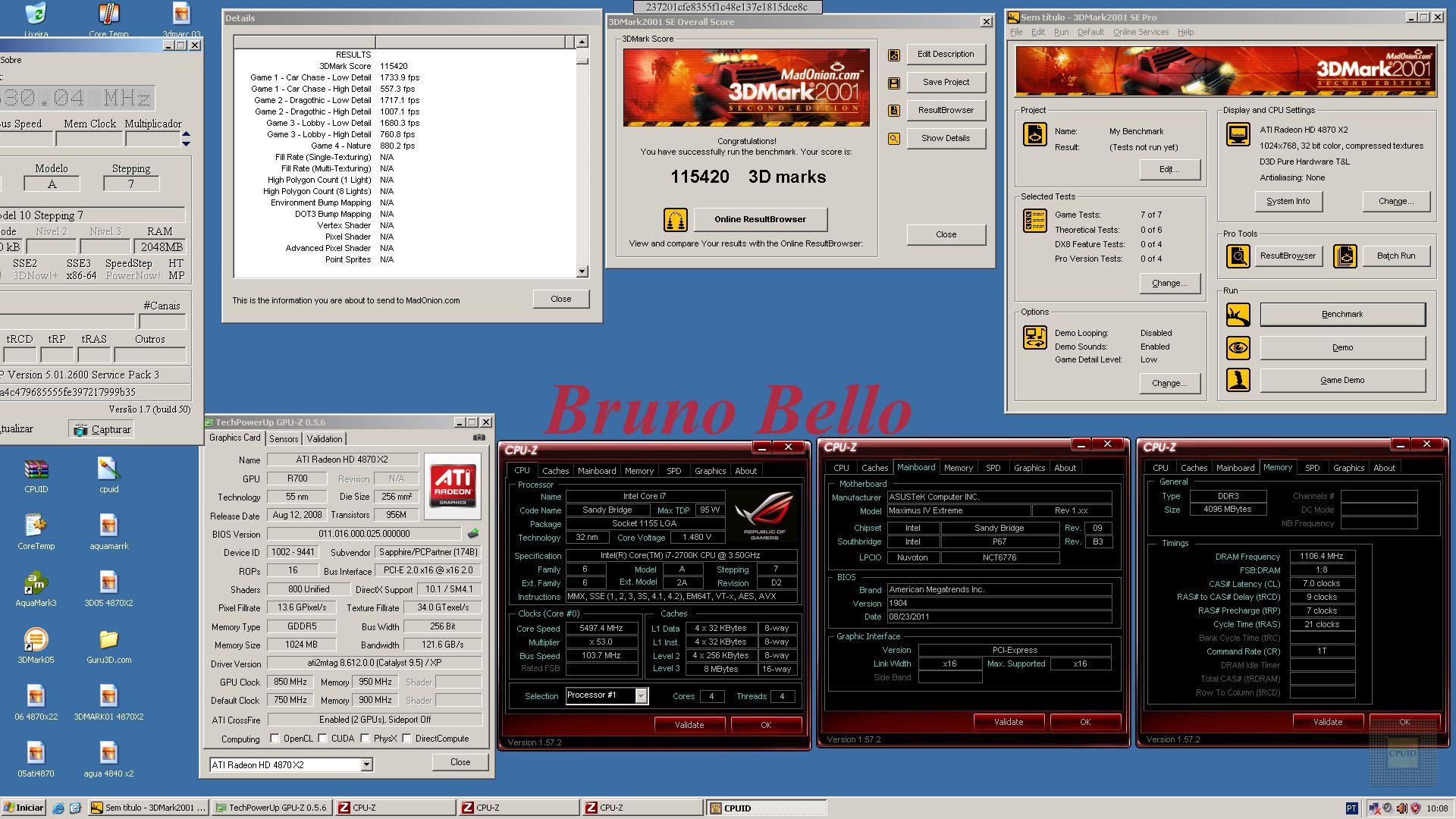Open the File menu in 3DMark2001
Image resolution: width=1456 pixels, height=819 pixels.
[x=1016, y=32]
